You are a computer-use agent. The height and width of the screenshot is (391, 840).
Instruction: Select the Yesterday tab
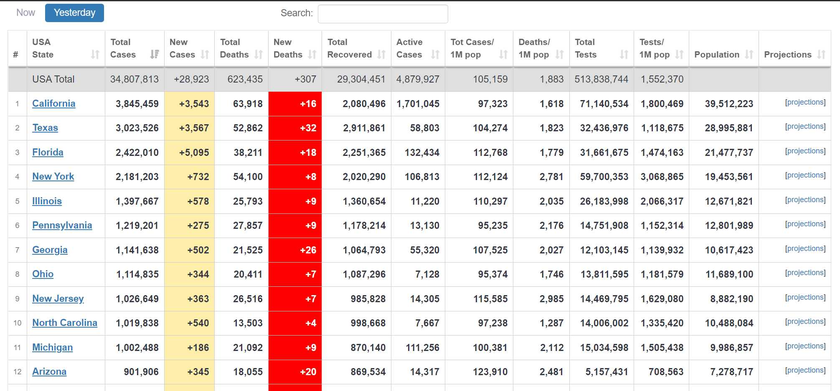[74, 13]
